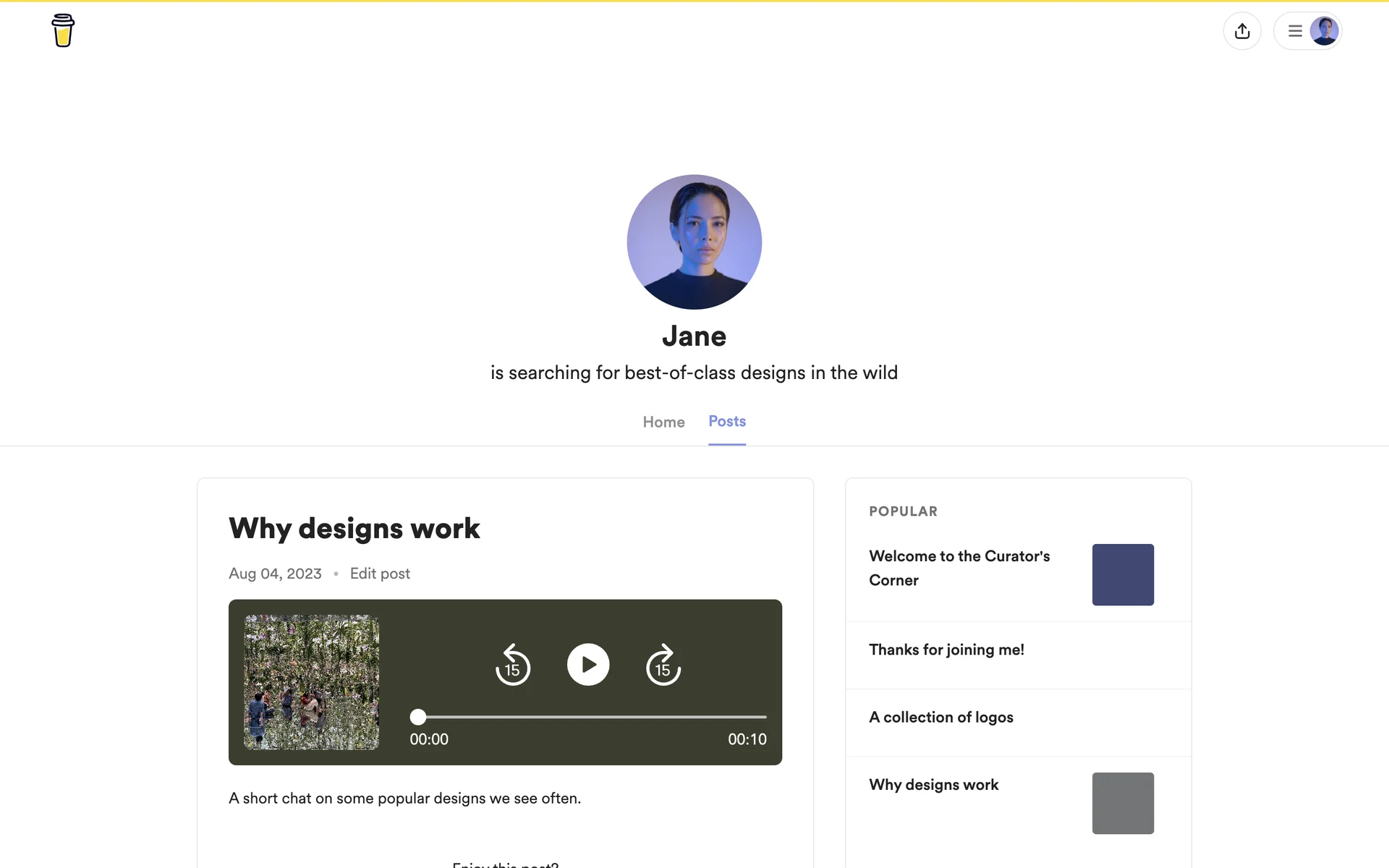Select the Posts tab
Image resolution: width=1389 pixels, height=868 pixels.
(726, 421)
